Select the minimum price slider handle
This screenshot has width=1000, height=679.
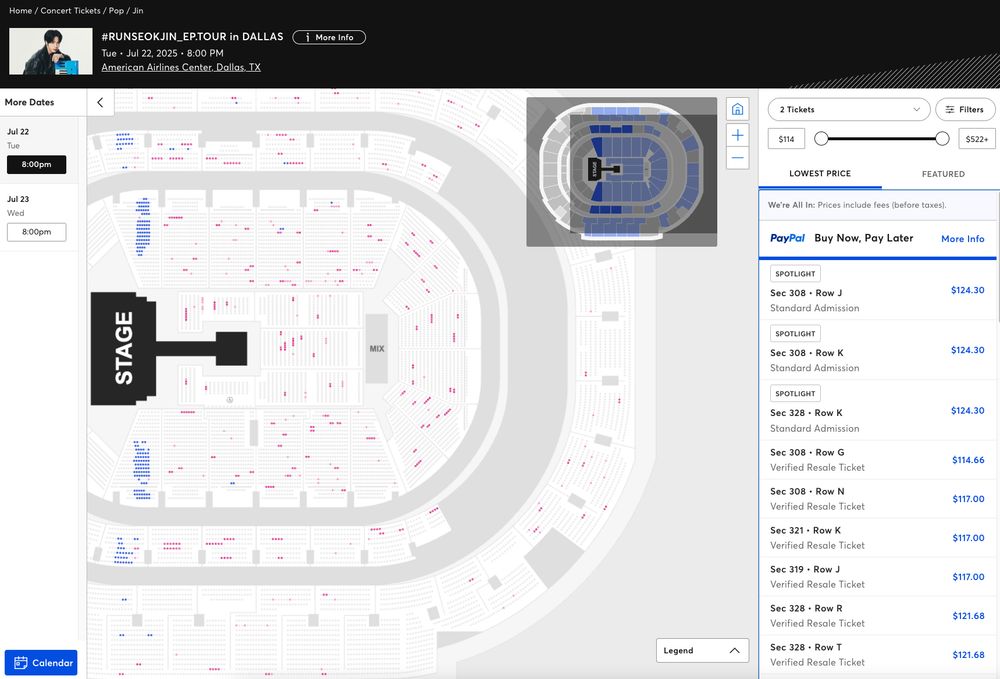pyautogui.click(x=821, y=138)
